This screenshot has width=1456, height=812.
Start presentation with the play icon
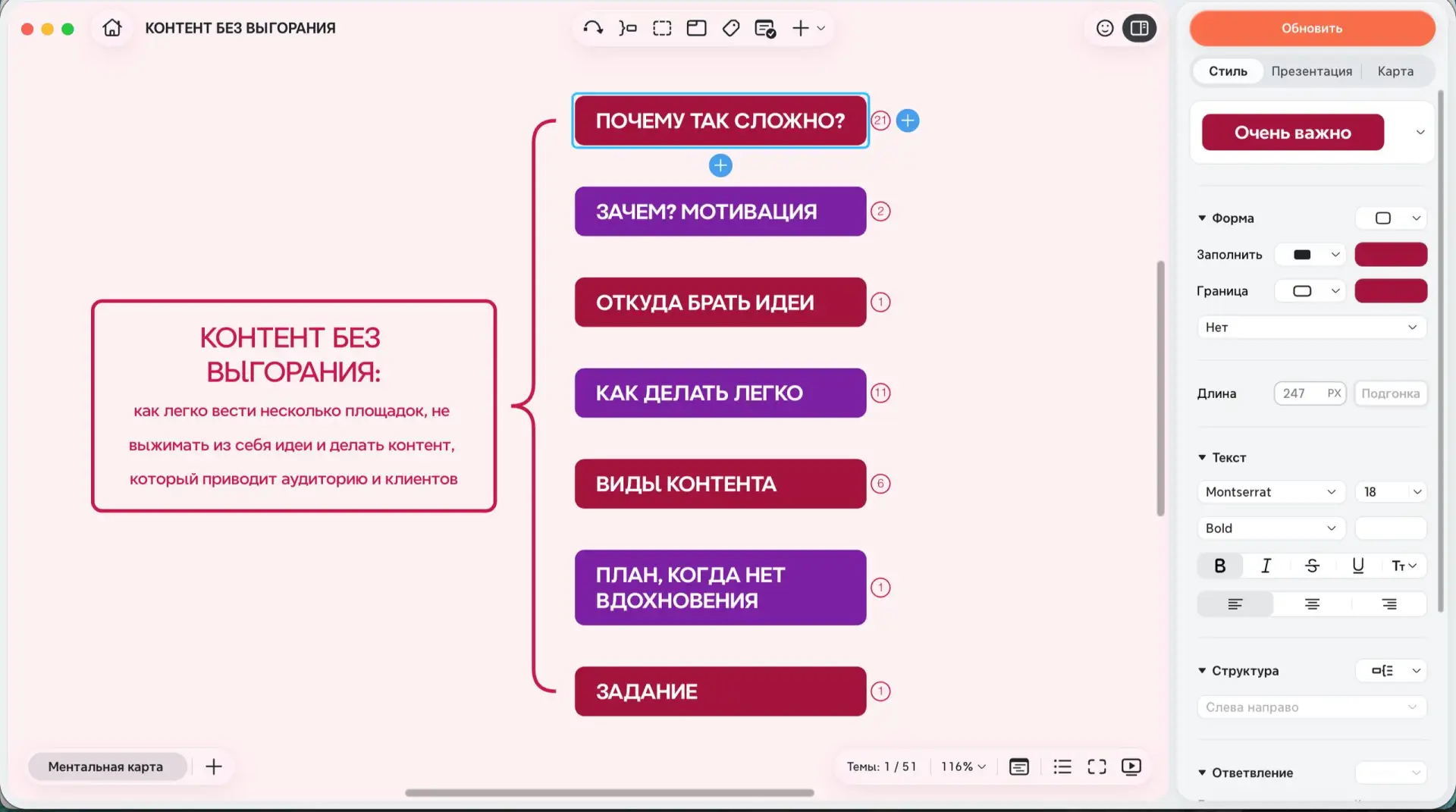coord(1131,767)
